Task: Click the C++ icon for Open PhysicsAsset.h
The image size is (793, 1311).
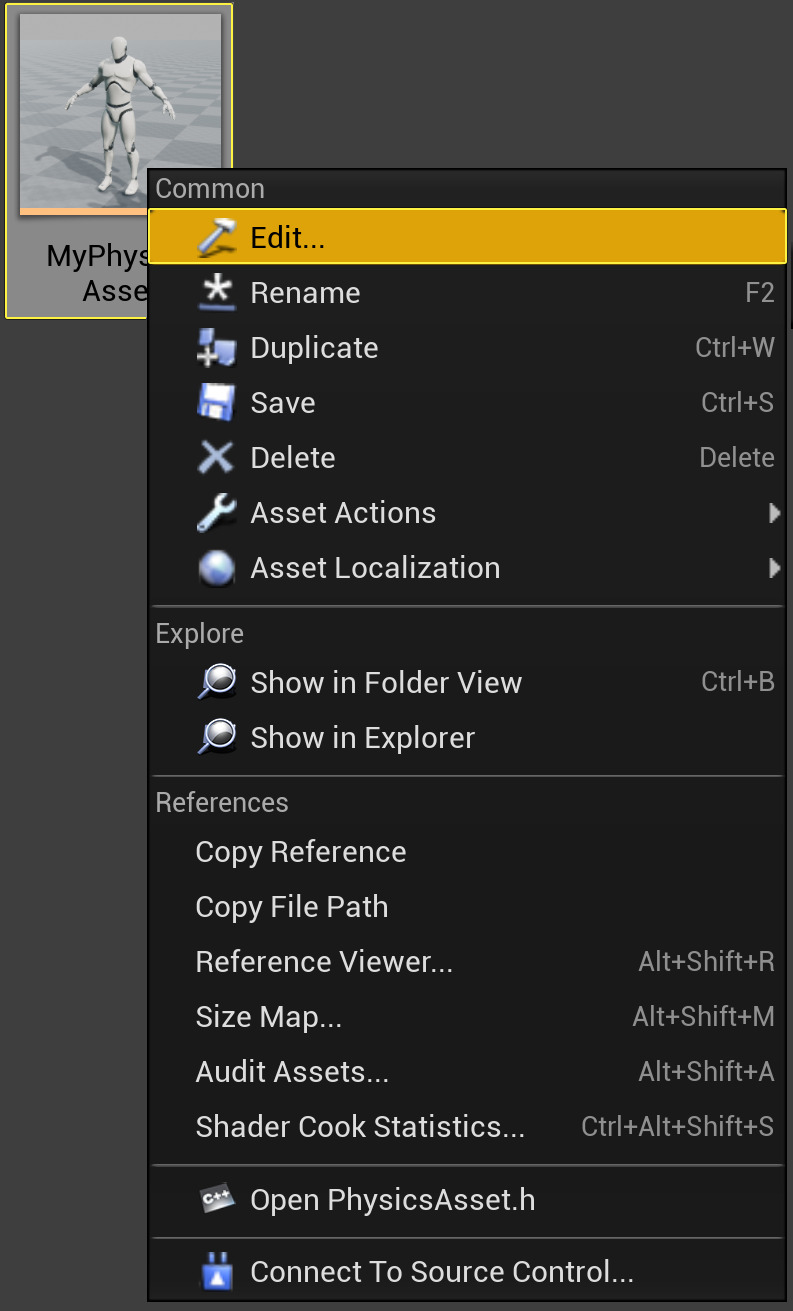Action: (x=217, y=1200)
